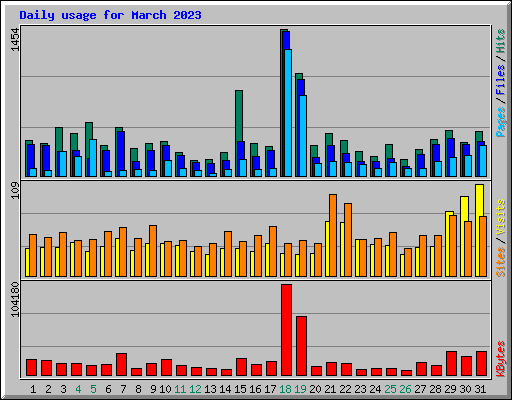Click day label 4 on the x-axis
The height and width of the screenshot is (400, 512).
pyautogui.click(x=78, y=389)
